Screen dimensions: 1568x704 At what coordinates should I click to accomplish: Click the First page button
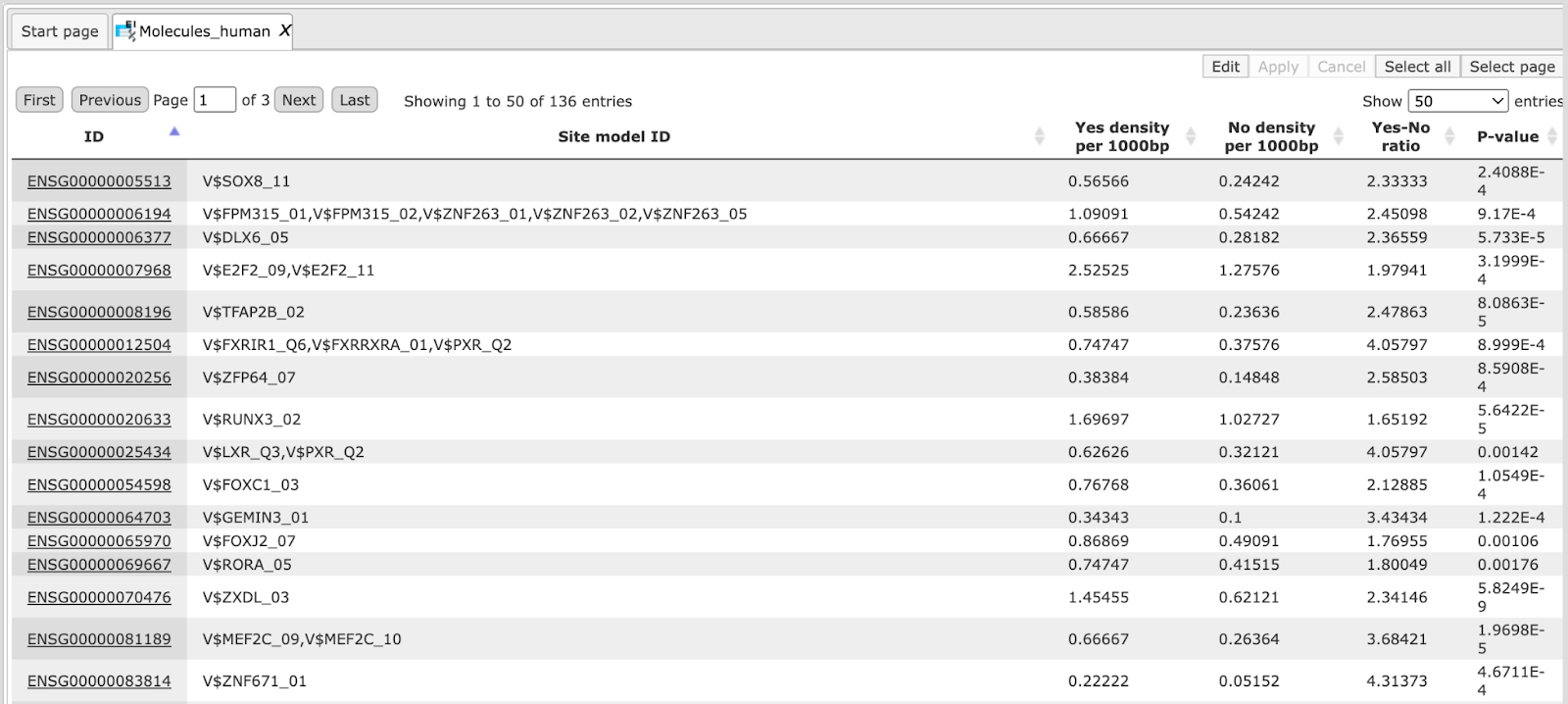pyautogui.click(x=39, y=100)
